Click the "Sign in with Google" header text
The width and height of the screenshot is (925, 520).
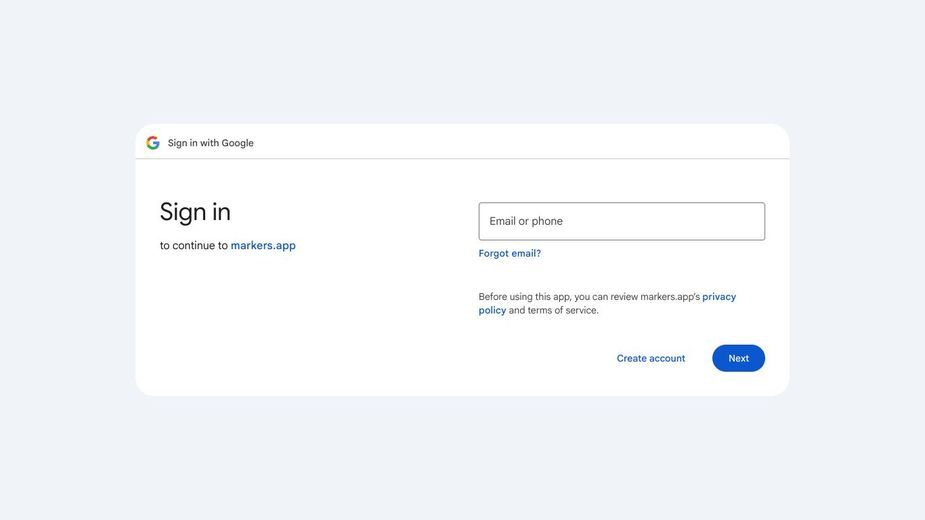(211, 143)
